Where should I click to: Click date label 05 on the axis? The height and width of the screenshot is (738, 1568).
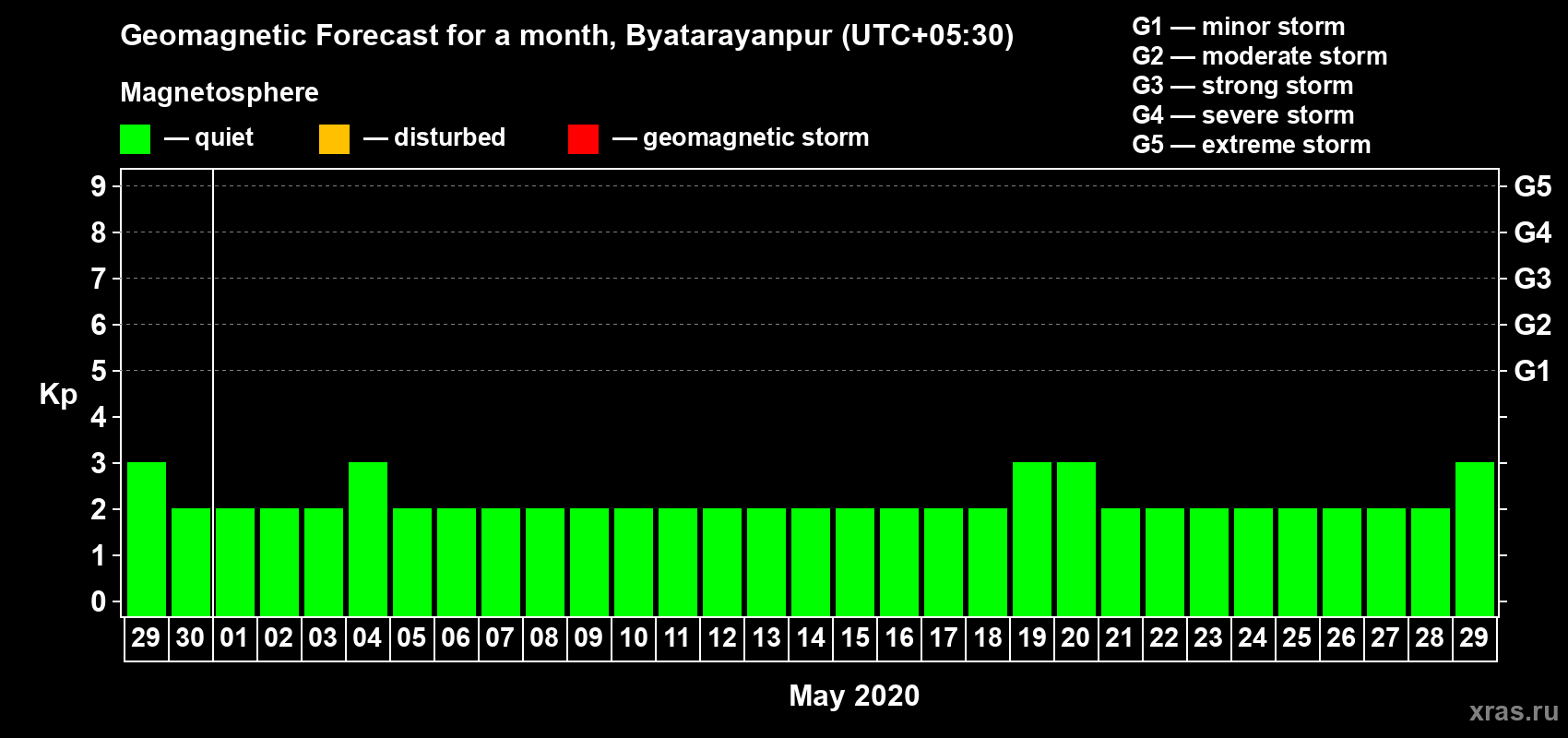pos(411,638)
